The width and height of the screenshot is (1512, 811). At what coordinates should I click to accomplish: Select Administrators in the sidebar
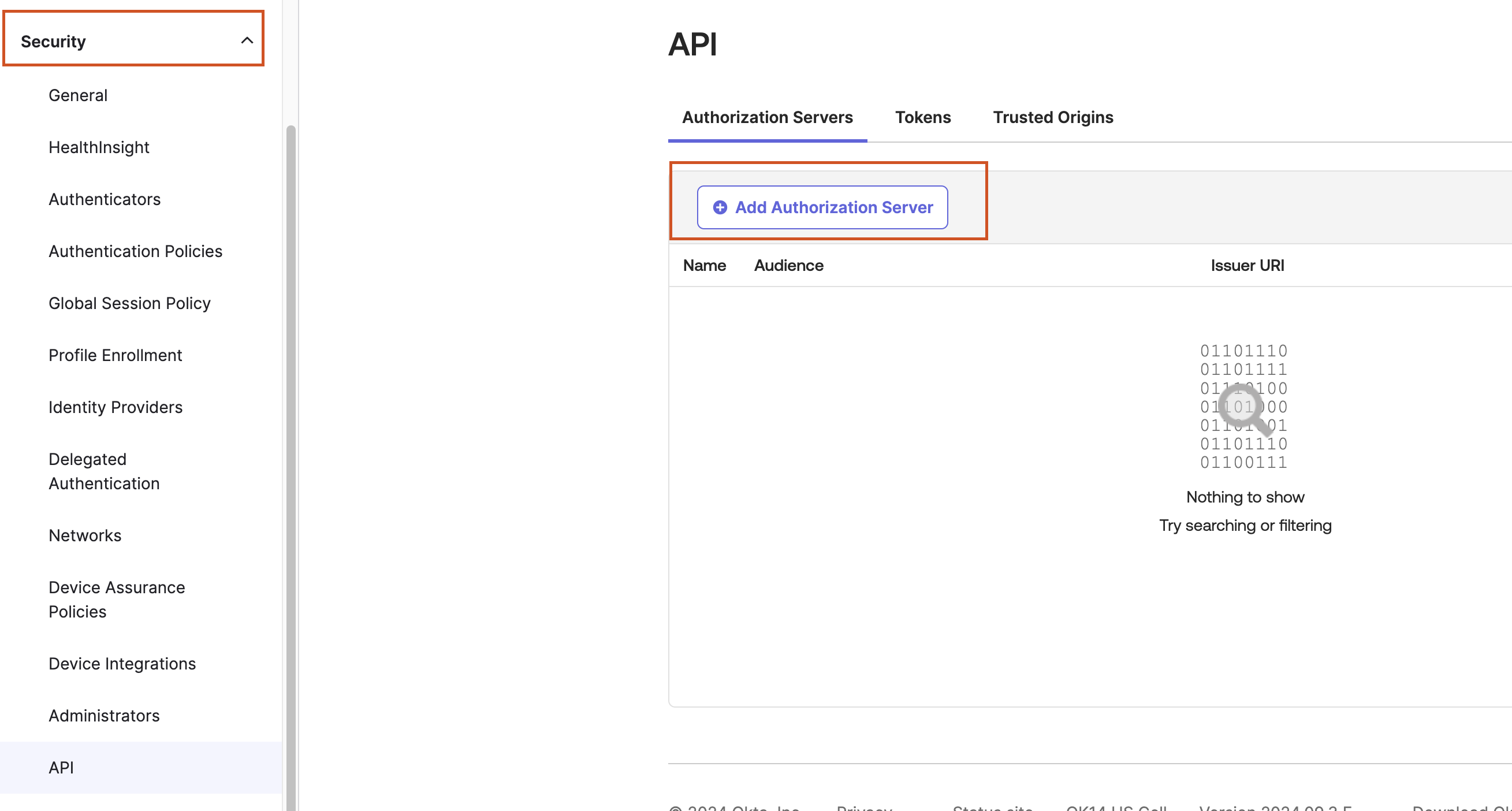click(104, 715)
